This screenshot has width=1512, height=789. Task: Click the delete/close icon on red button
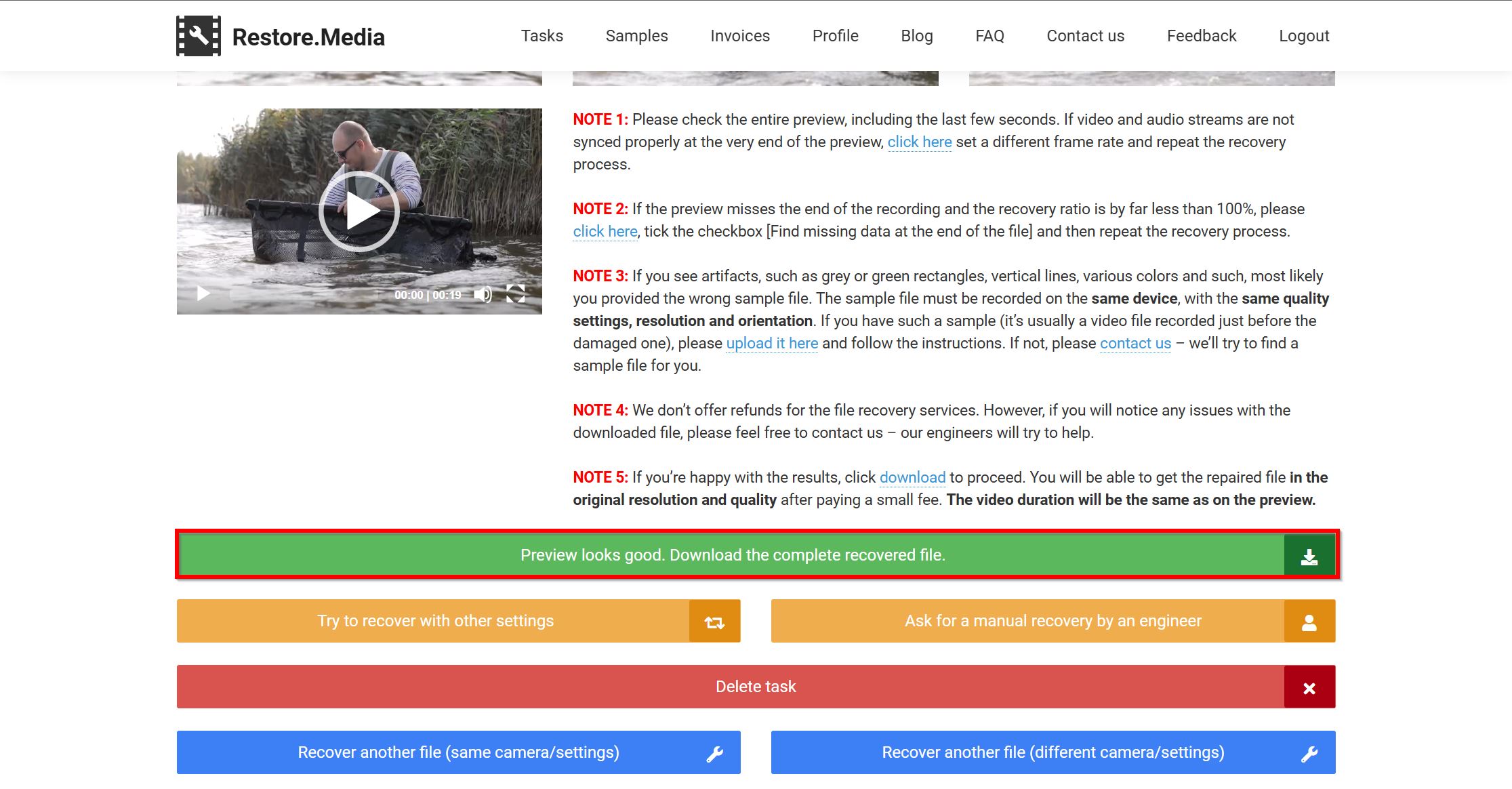[x=1307, y=687]
